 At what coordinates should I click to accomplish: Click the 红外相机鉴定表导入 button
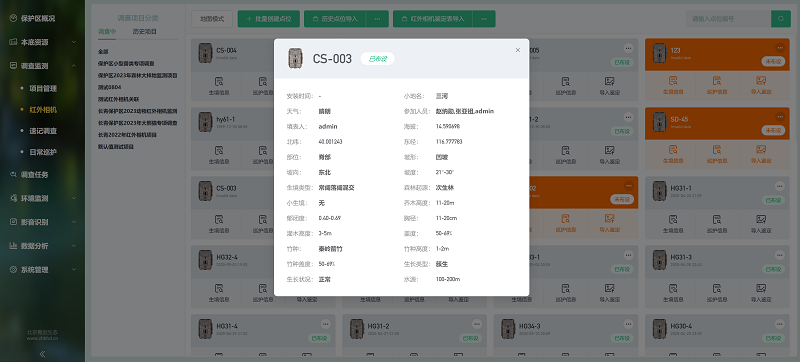[433, 19]
